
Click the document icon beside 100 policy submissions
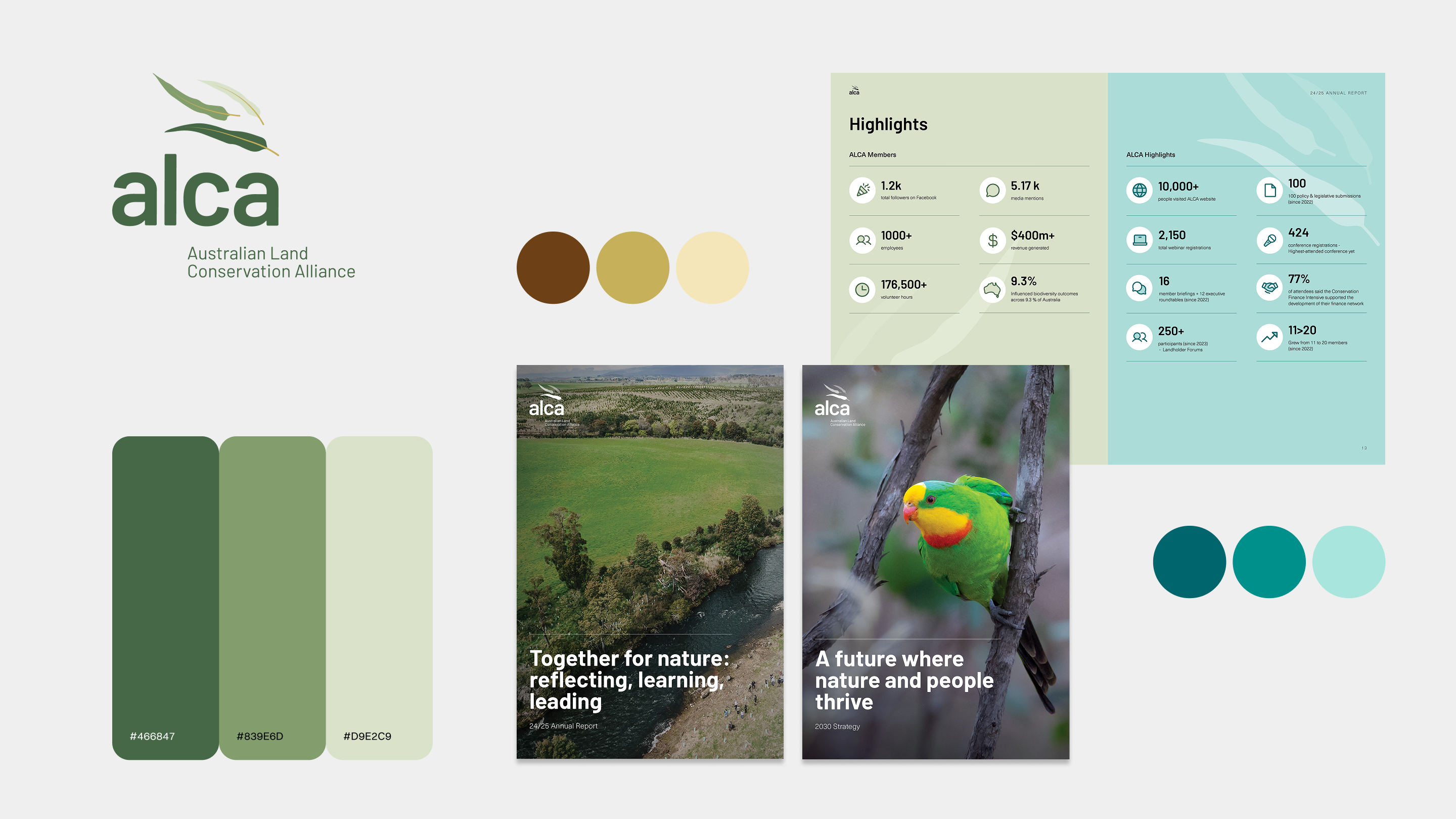click(x=1269, y=190)
